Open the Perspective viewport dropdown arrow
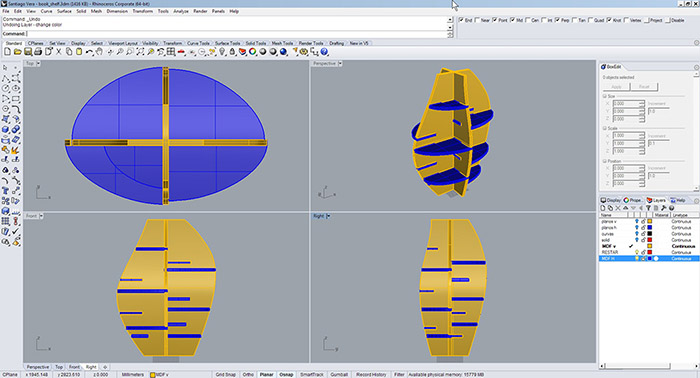This screenshot has height=378, width=700. tap(340, 64)
